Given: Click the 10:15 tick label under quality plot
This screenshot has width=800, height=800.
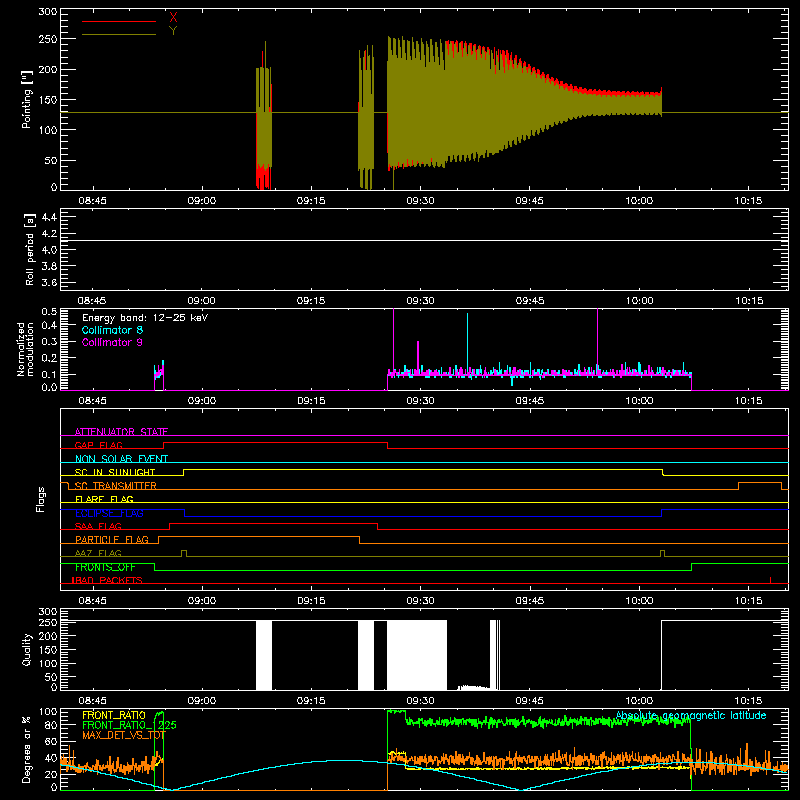Looking at the screenshot, I should (x=748, y=701).
